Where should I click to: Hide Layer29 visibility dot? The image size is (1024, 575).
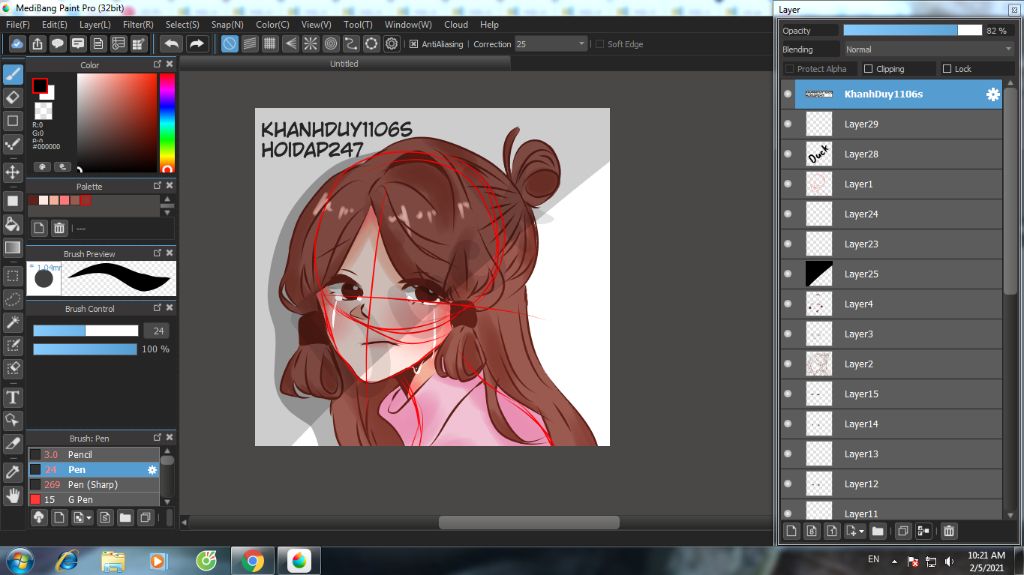[788, 124]
